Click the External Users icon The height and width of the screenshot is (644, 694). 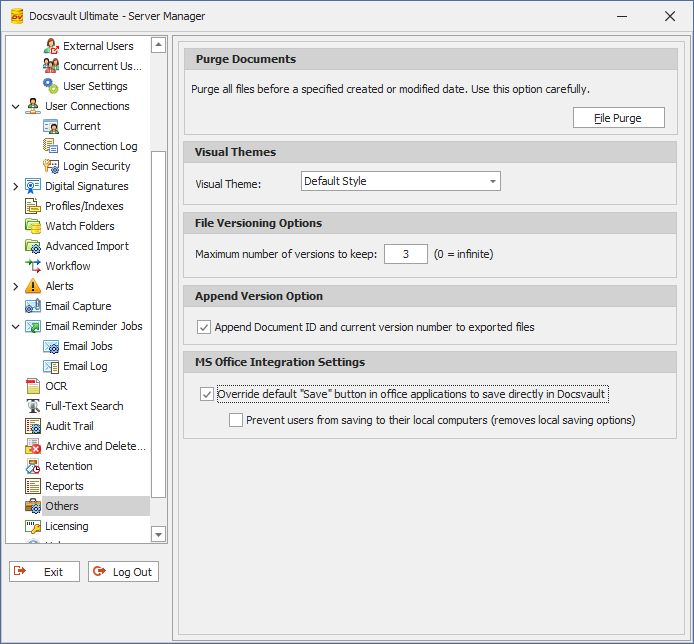51,46
